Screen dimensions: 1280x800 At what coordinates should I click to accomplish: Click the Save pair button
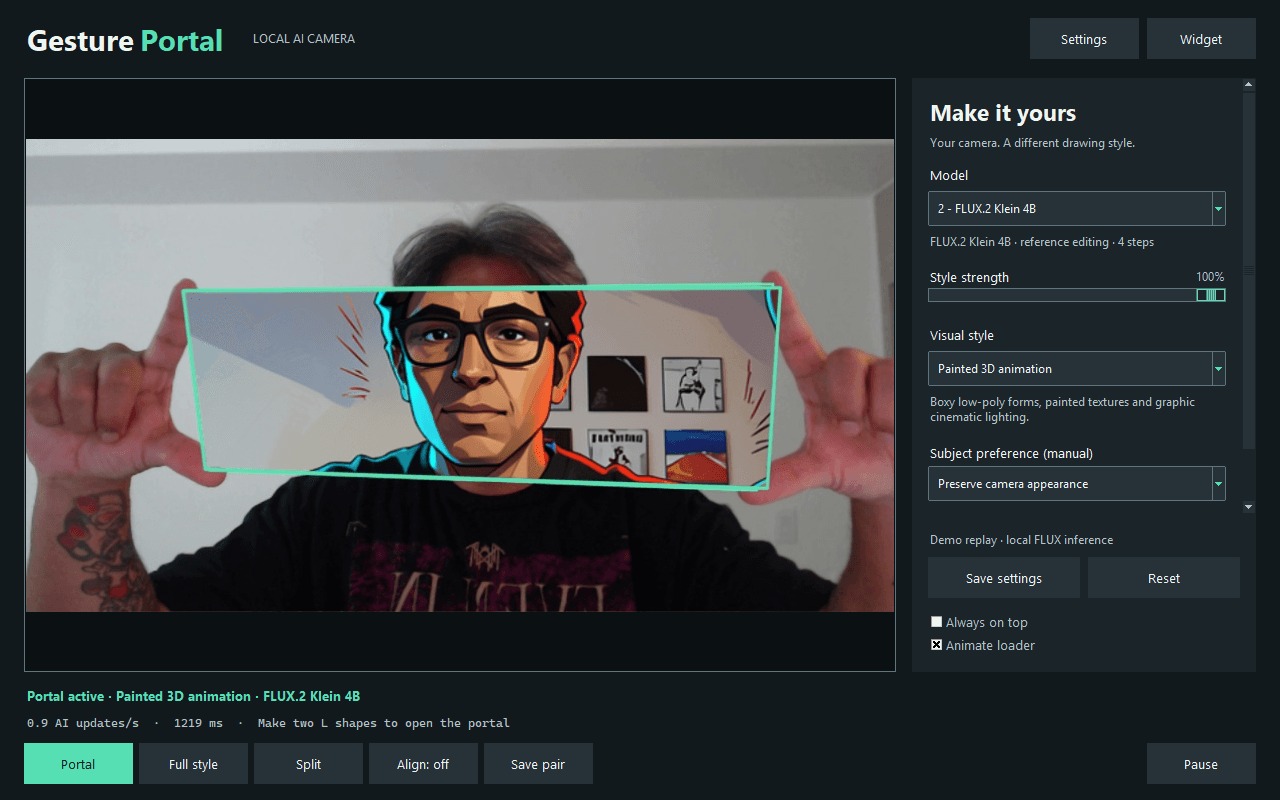pyautogui.click(x=538, y=764)
